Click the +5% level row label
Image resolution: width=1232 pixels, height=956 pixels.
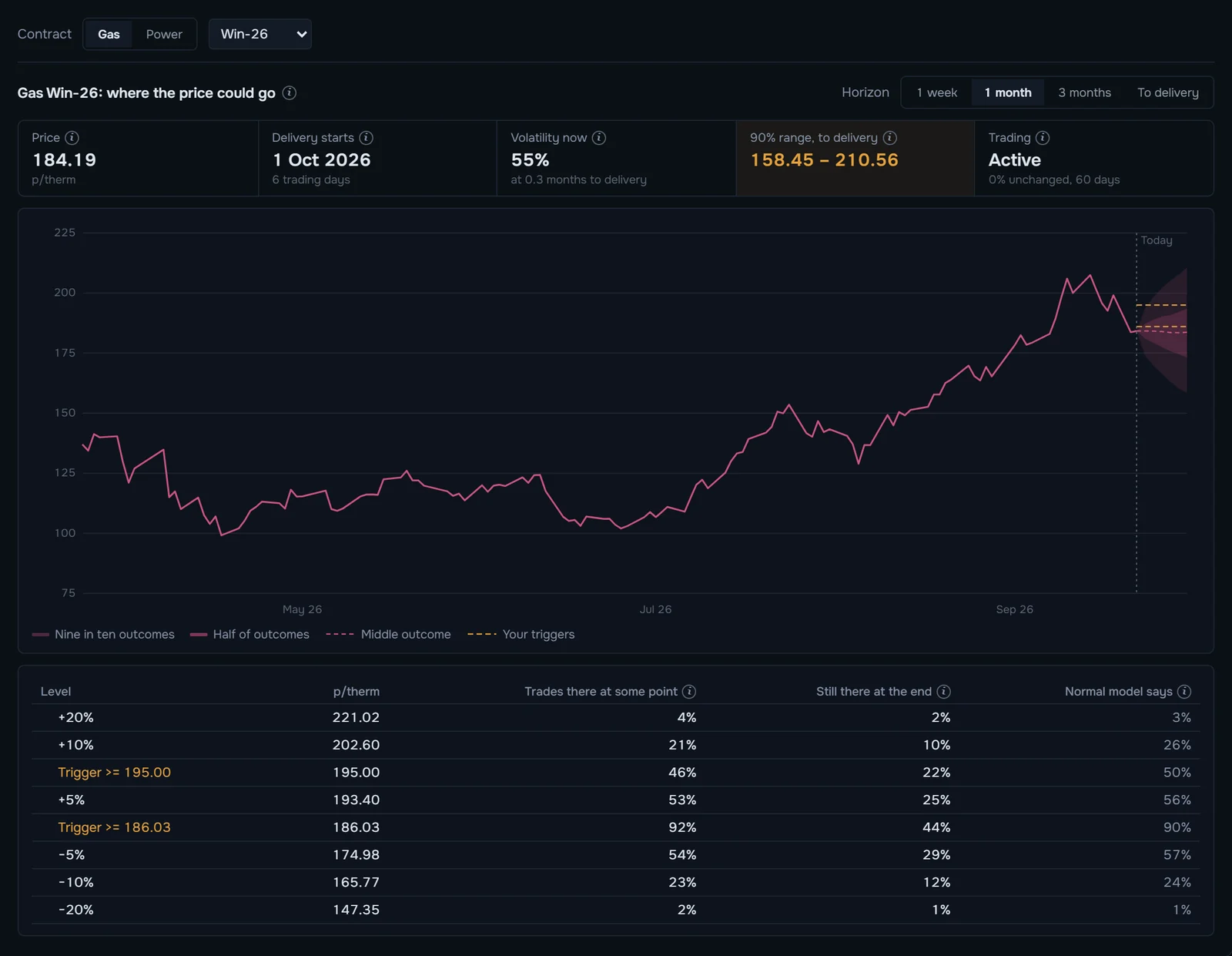(72, 800)
